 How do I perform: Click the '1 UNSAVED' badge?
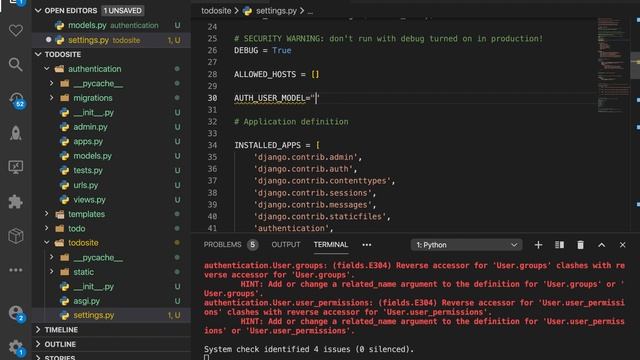(x=122, y=11)
